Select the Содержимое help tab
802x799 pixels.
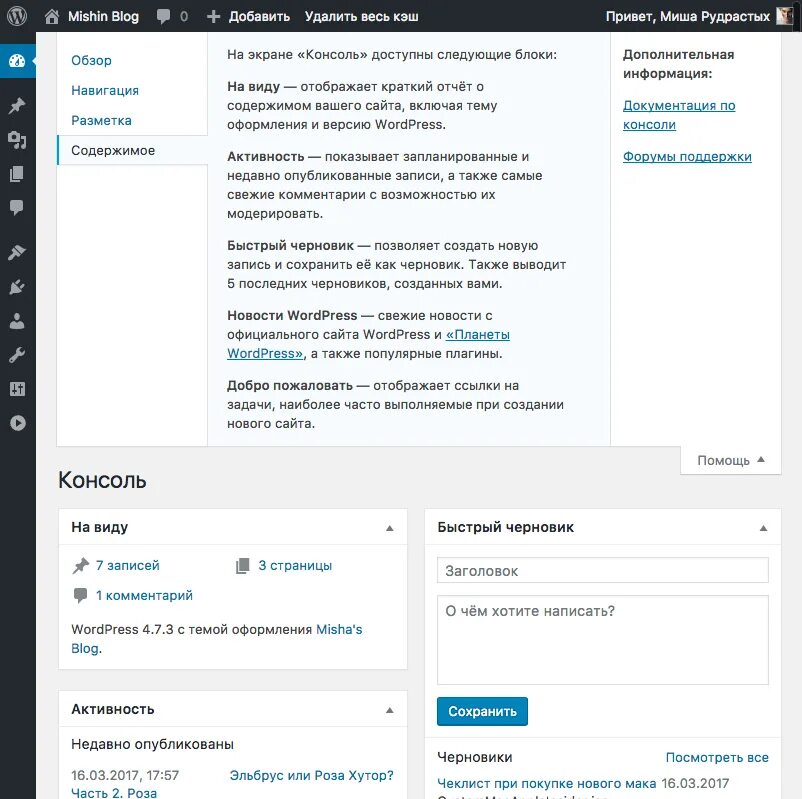click(x=132, y=150)
